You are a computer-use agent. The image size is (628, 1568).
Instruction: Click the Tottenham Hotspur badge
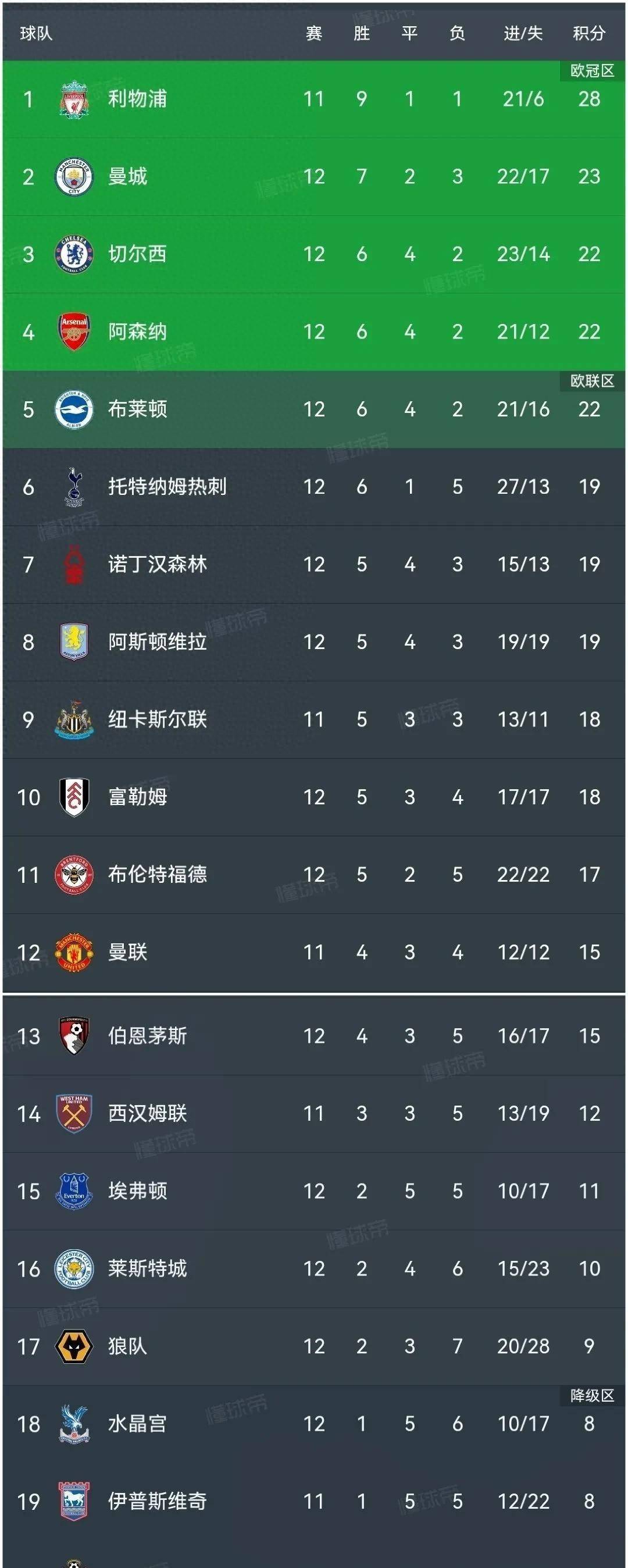[73, 486]
